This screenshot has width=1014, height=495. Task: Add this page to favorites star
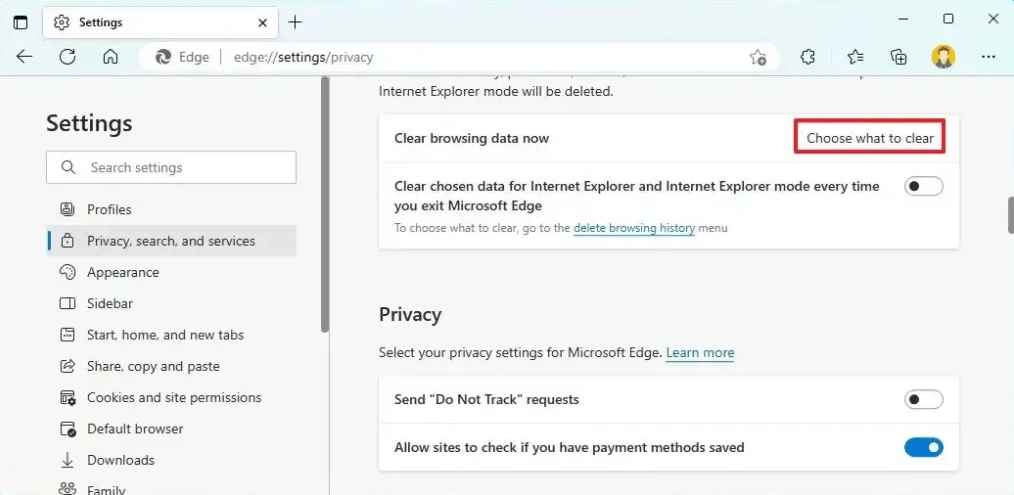point(758,57)
